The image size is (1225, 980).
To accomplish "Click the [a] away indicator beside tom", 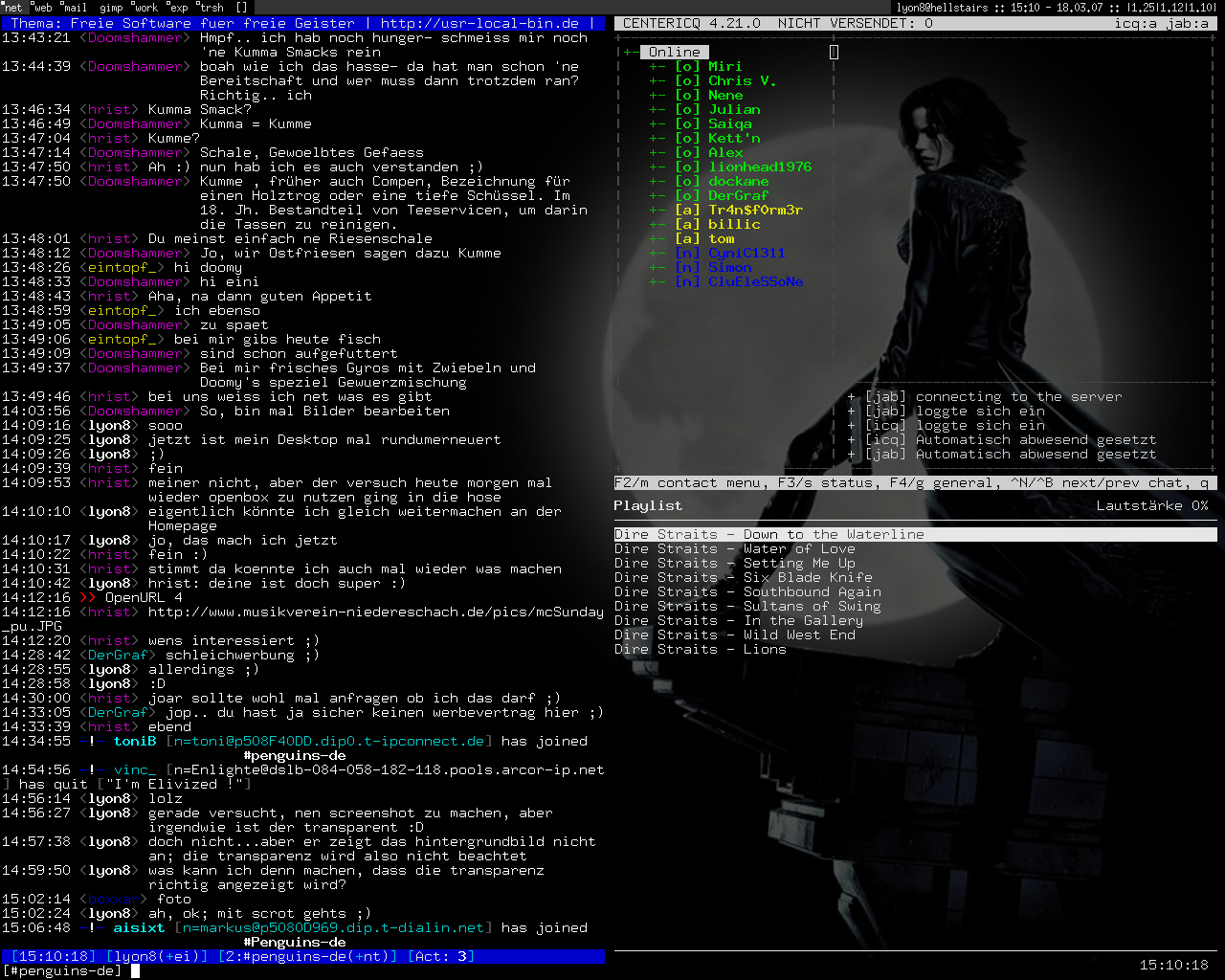I will (x=687, y=239).
